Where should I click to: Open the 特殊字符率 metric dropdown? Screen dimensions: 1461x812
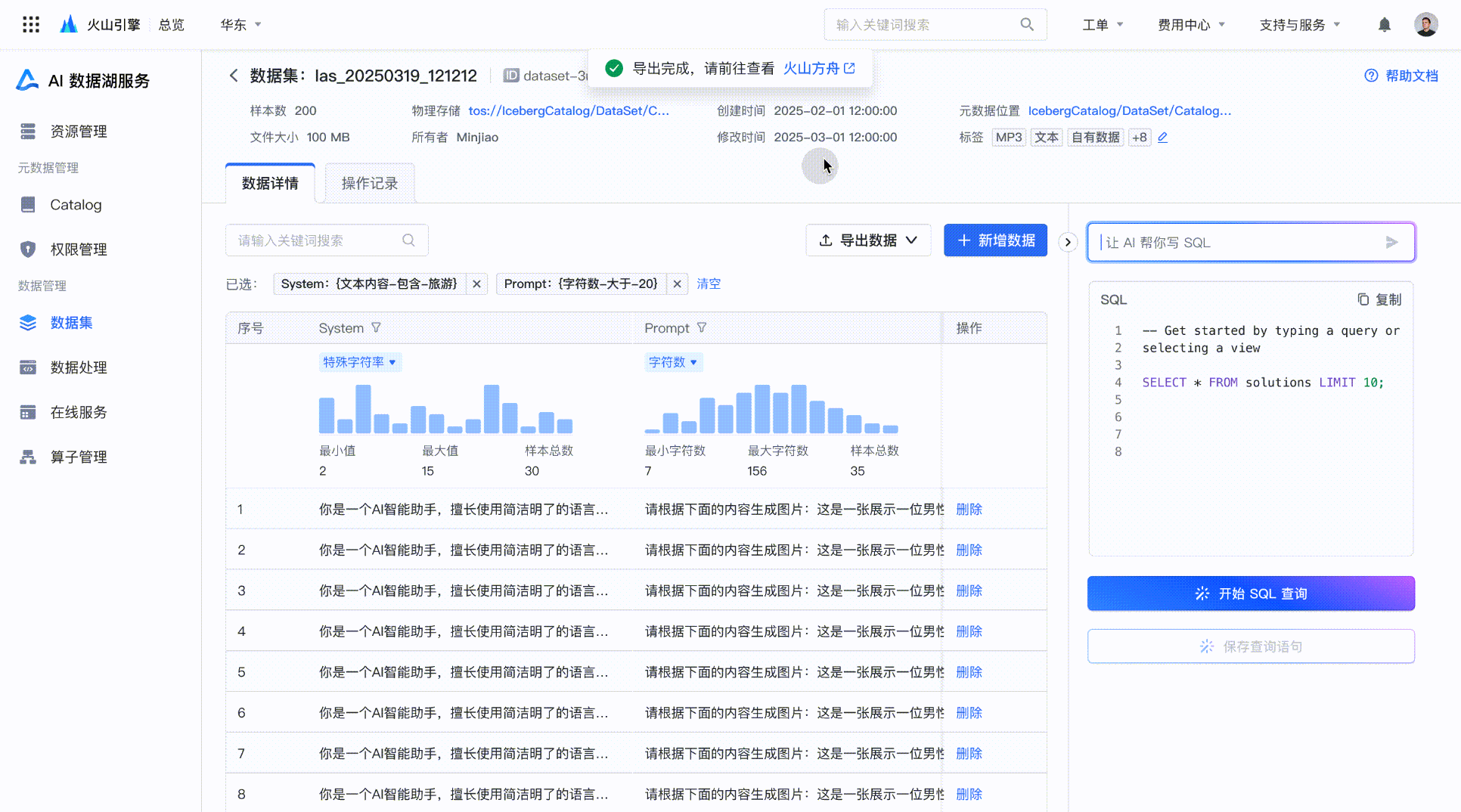[360, 363]
